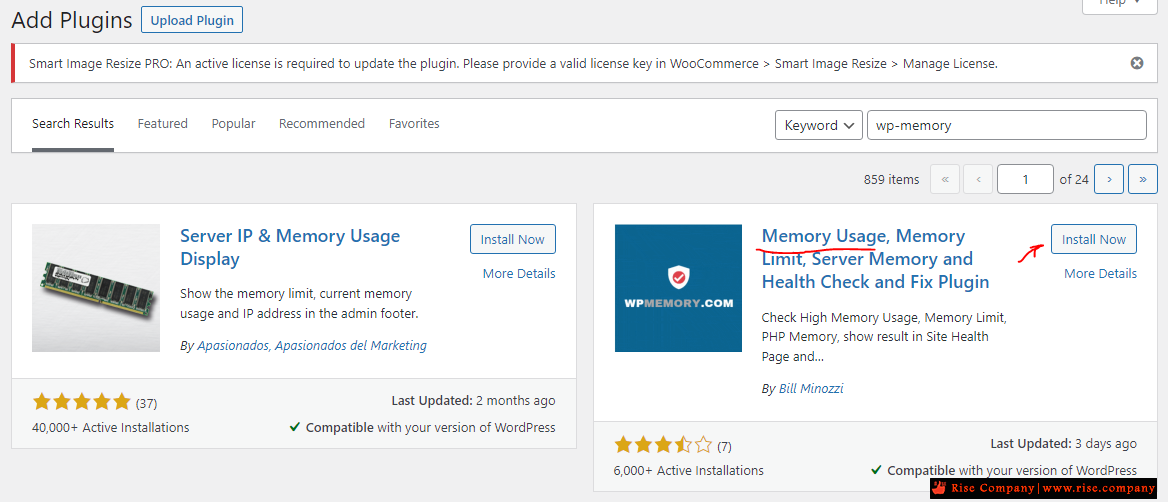Screen dimensions: 1168x502
Task: Click '40,000+ Active Installations' text
Action: pos(111,428)
